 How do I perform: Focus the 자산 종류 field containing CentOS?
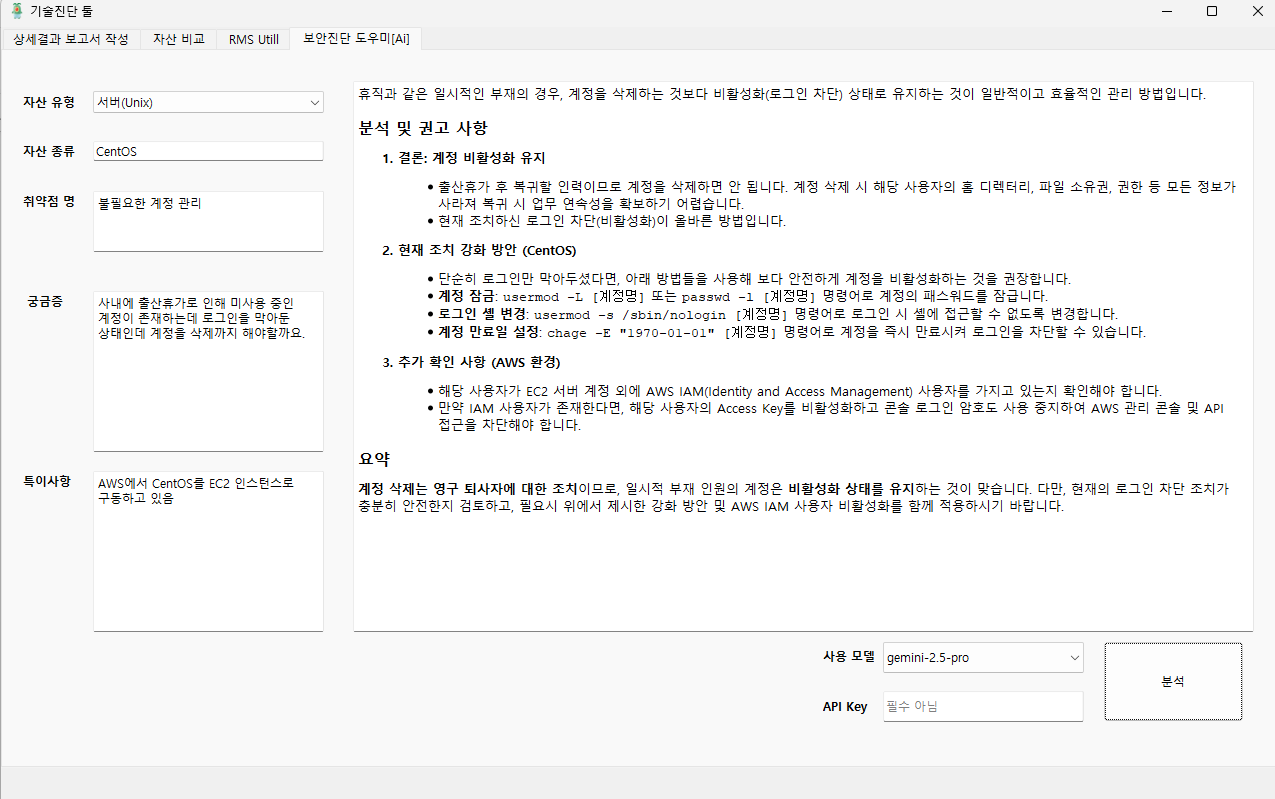(x=208, y=151)
